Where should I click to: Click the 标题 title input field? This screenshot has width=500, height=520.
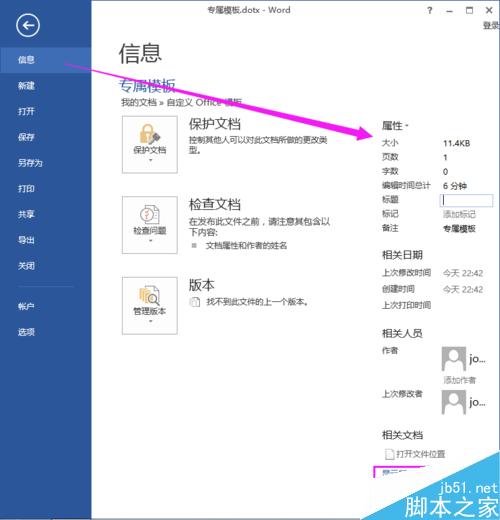(x=466, y=200)
